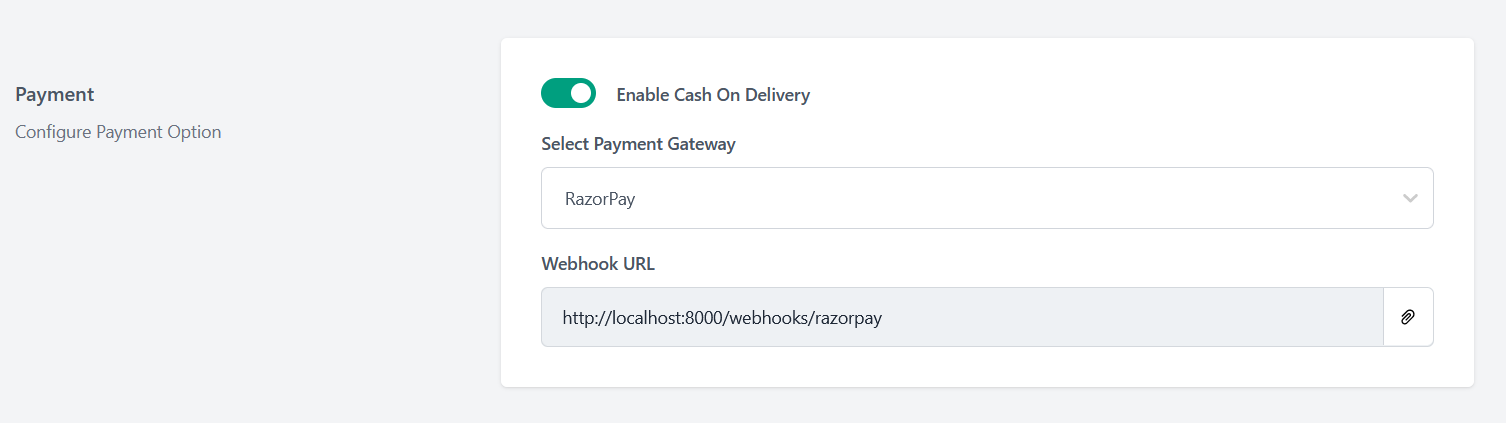
Task: Copy the webhook URL with the paperclip icon
Action: coord(1408,317)
